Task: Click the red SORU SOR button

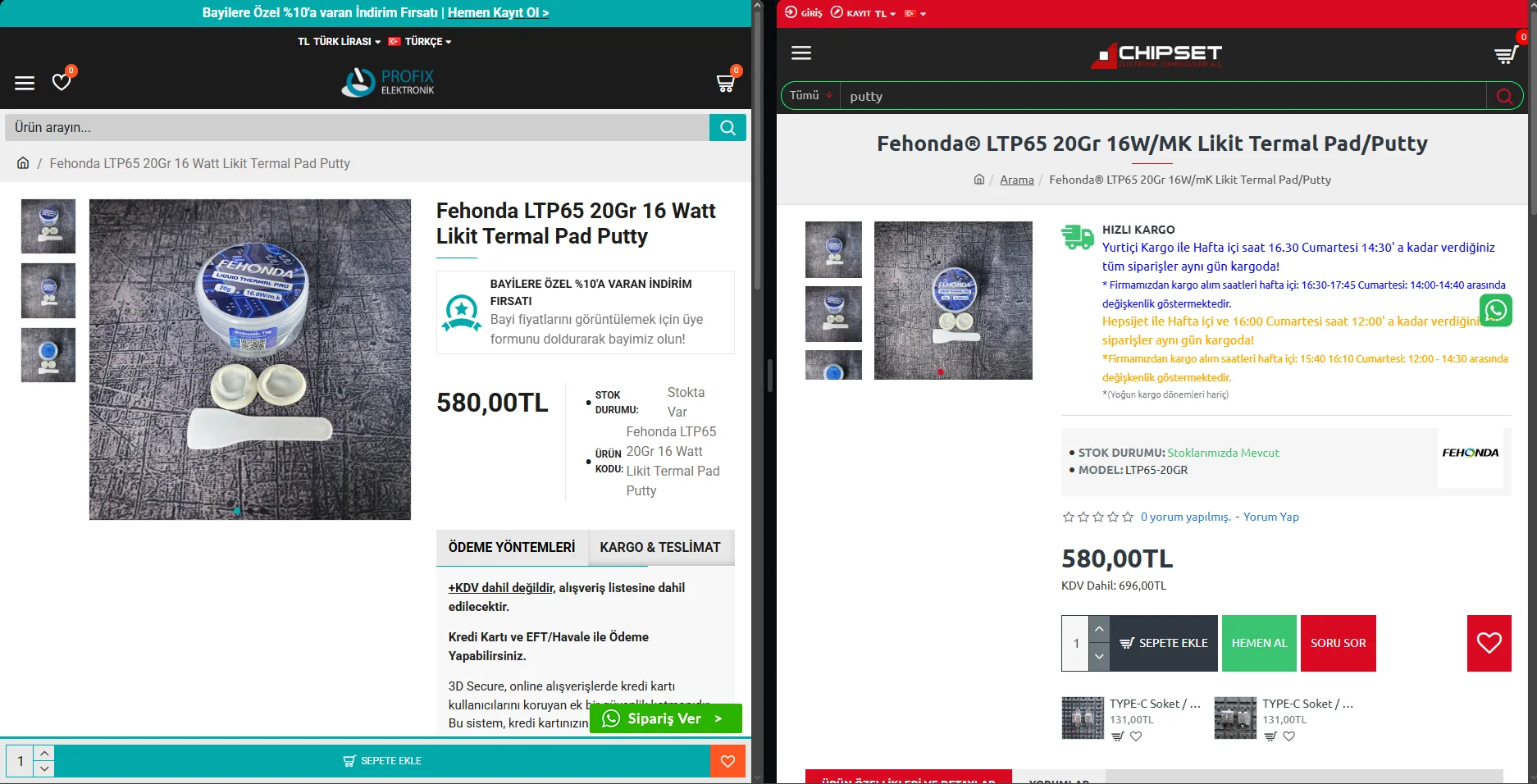Action: (x=1339, y=643)
